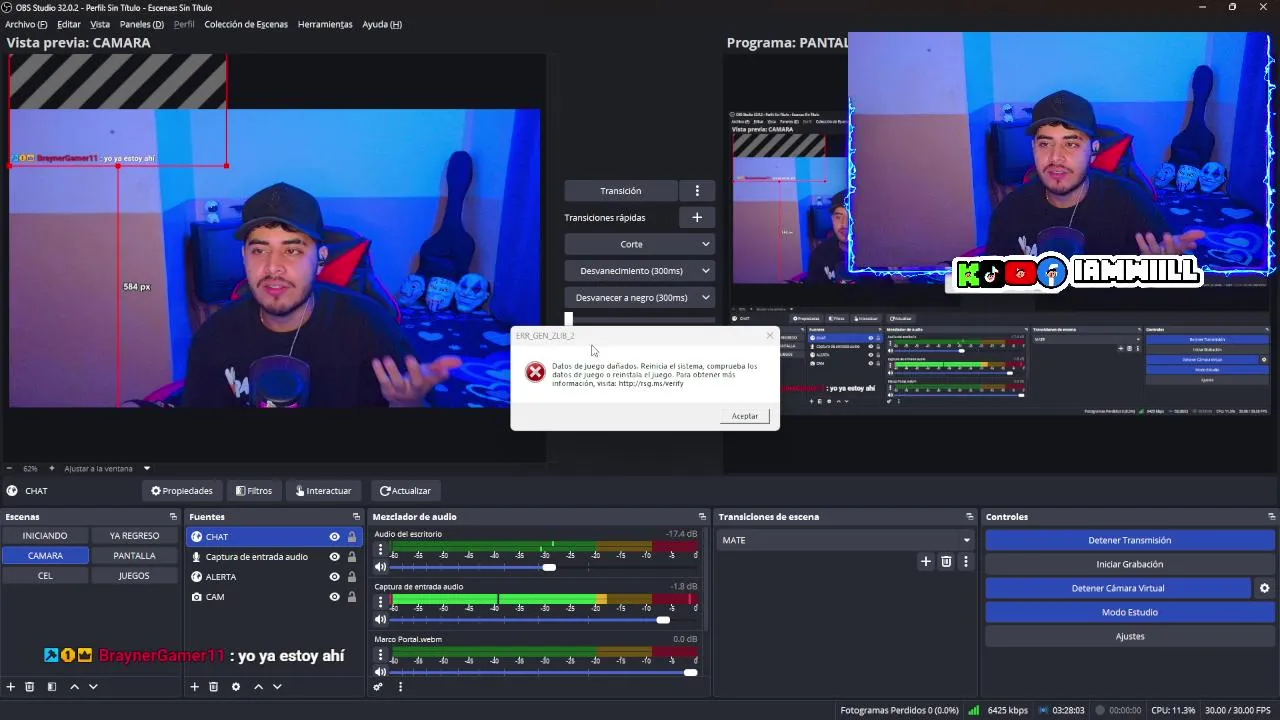Move scene down arrow in Escenas panel

(93, 687)
